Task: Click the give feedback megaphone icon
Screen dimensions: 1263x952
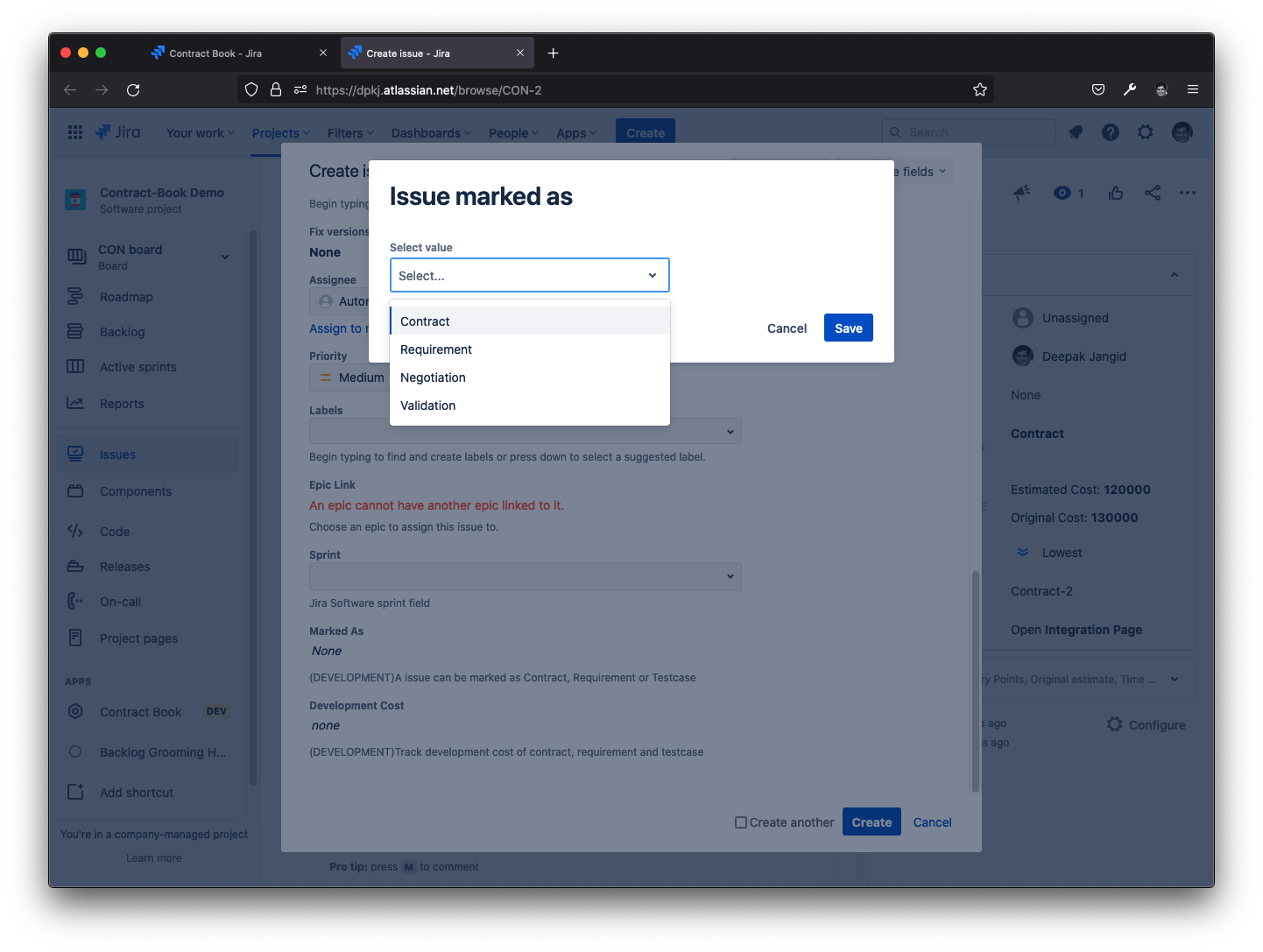Action: tap(1021, 193)
